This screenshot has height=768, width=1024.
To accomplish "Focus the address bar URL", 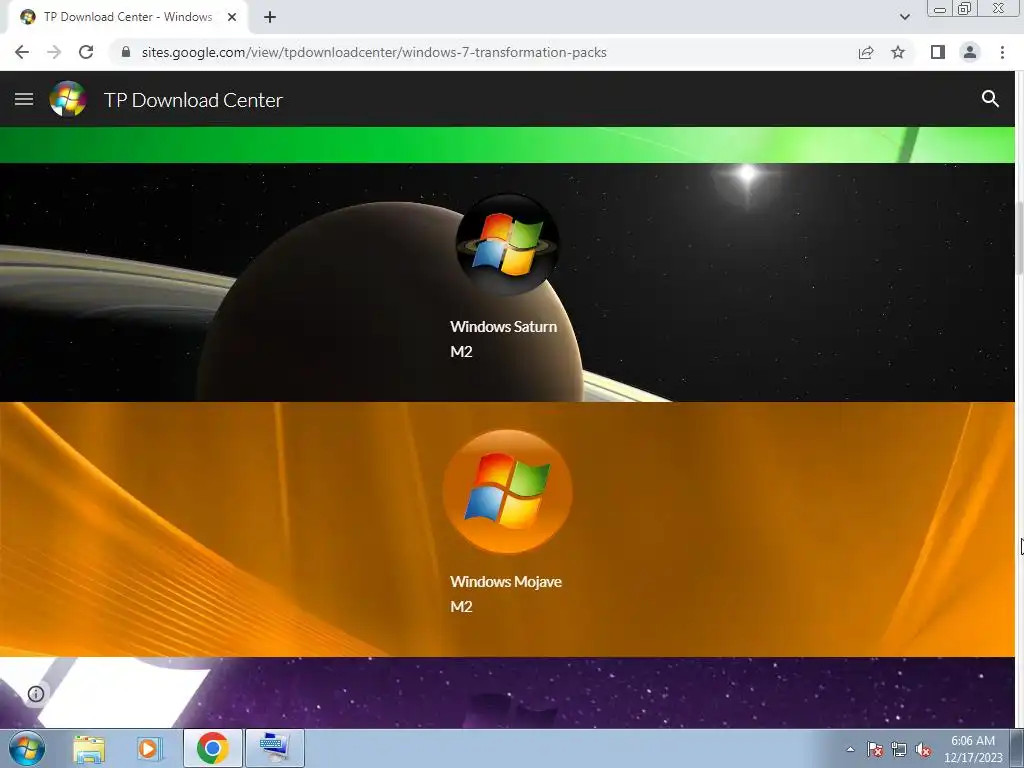I will point(374,52).
